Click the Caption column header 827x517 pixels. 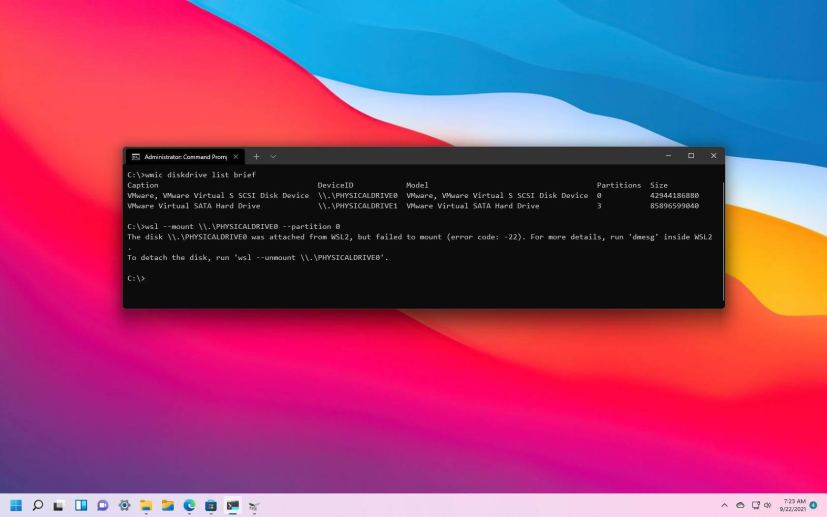pos(142,185)
